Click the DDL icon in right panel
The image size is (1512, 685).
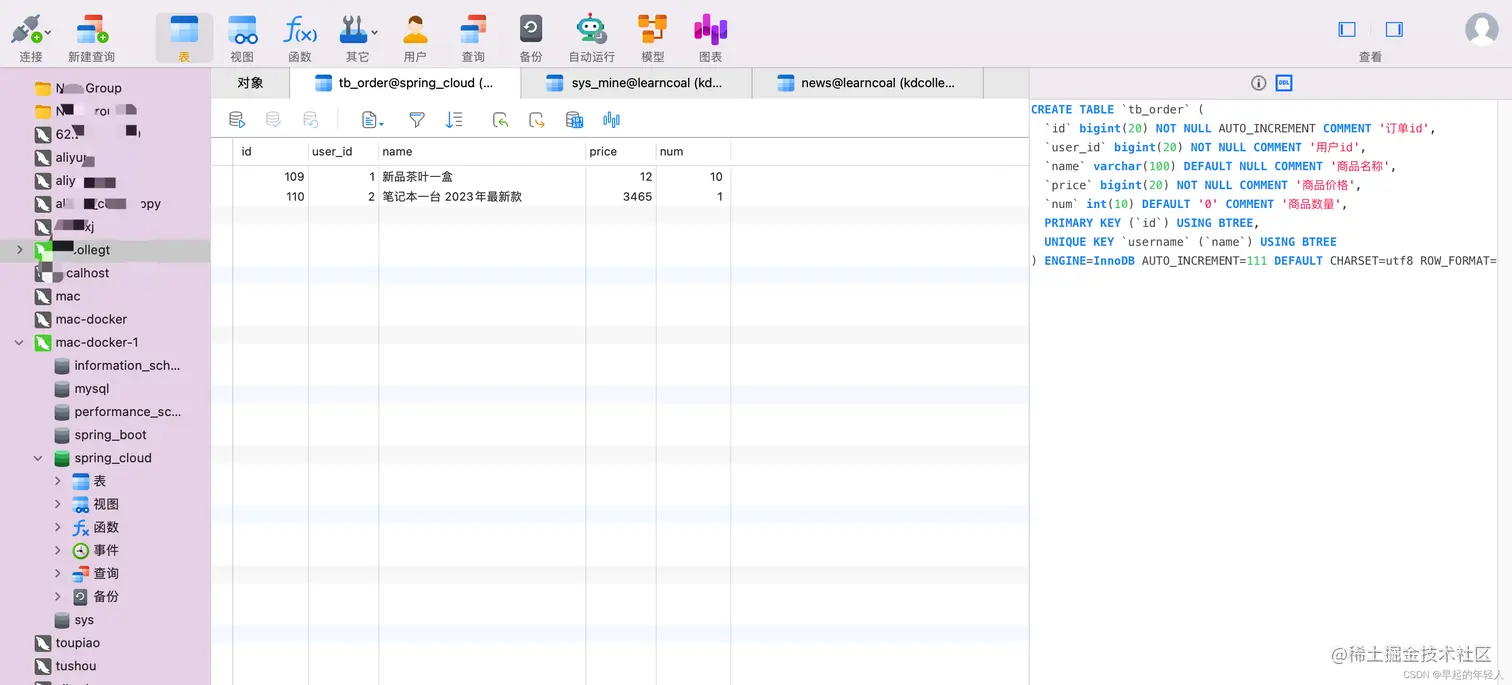click(1284, 83)
